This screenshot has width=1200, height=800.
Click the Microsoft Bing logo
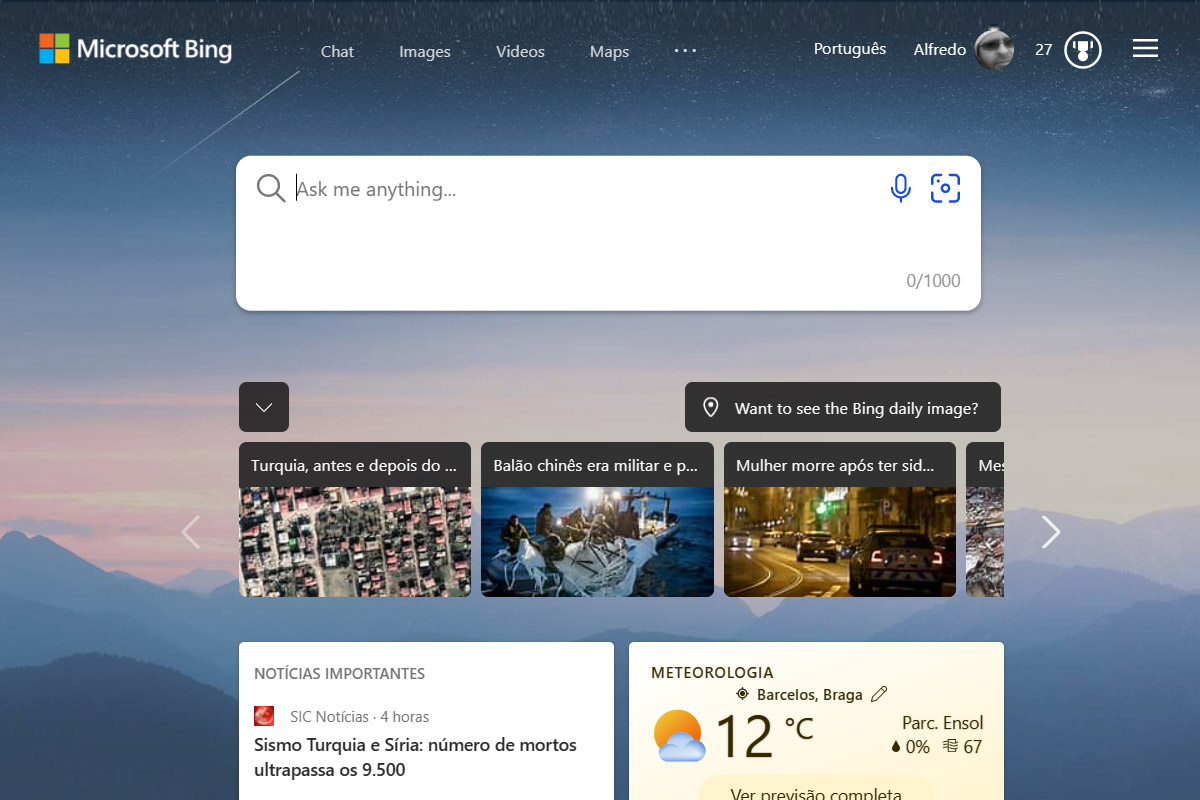click(135, 49)
